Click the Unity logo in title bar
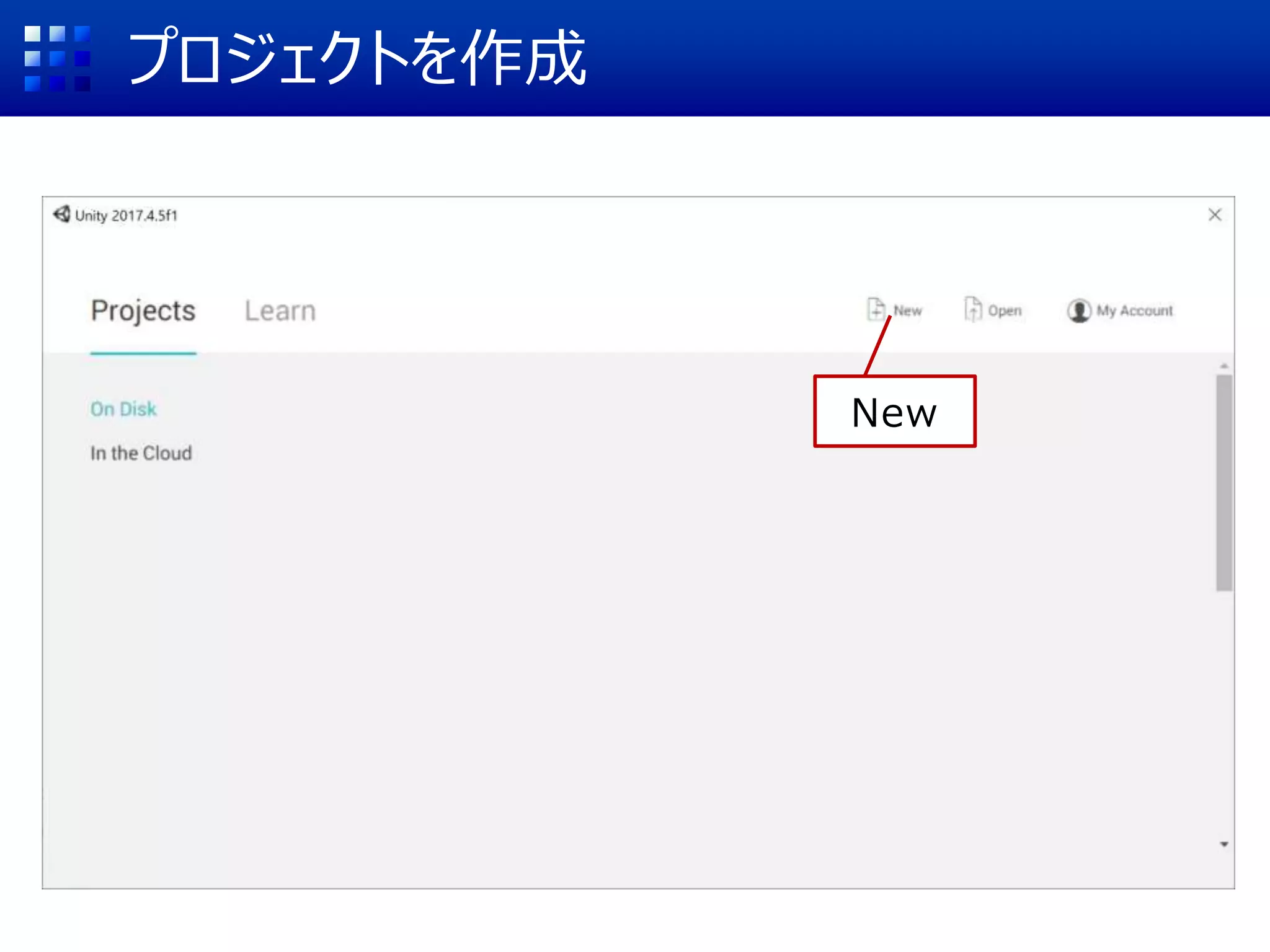Image resolution: width=1270 pixels, height=952 pixels. [61, 214]
